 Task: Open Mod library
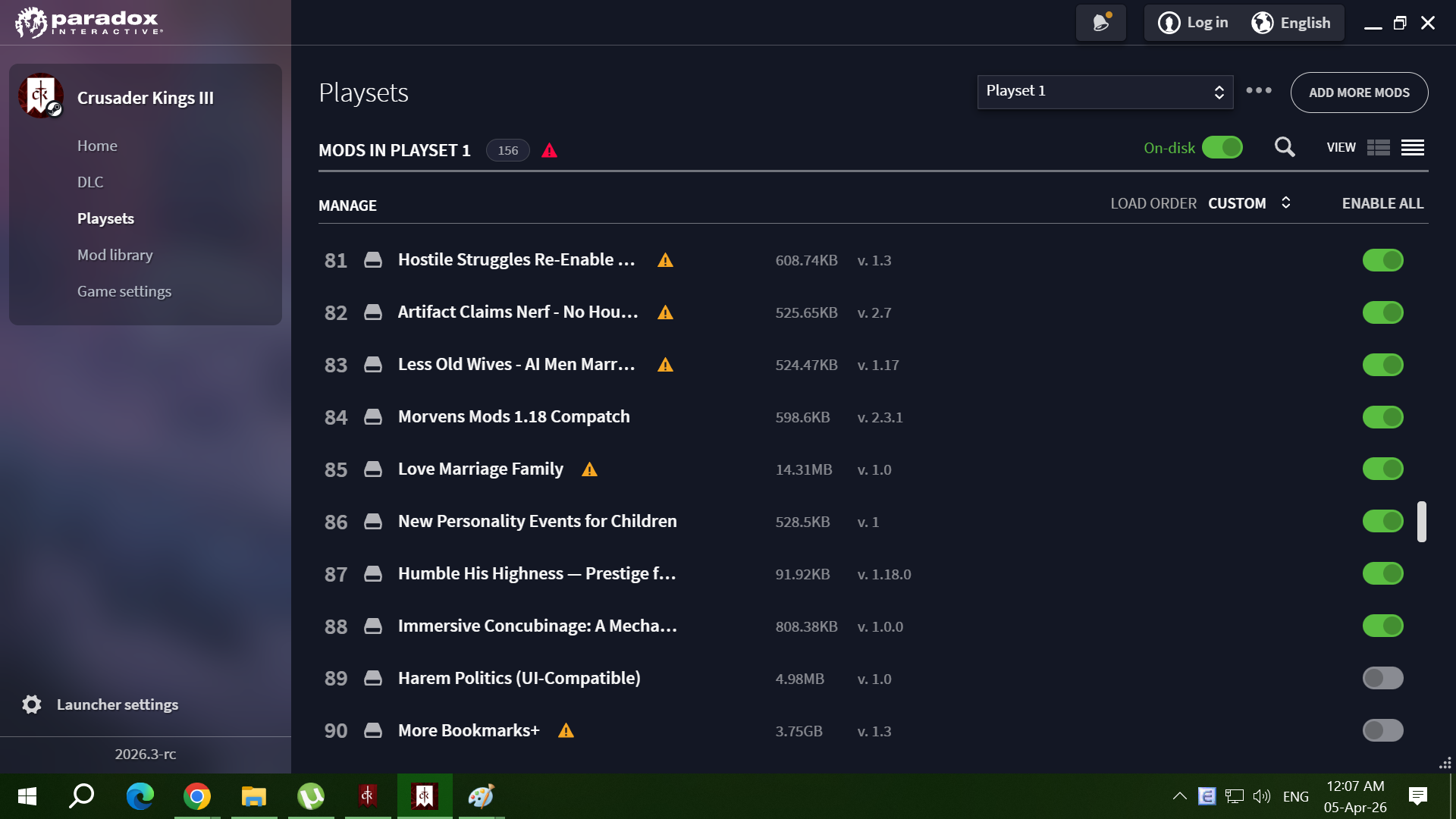tap(115, 255)
